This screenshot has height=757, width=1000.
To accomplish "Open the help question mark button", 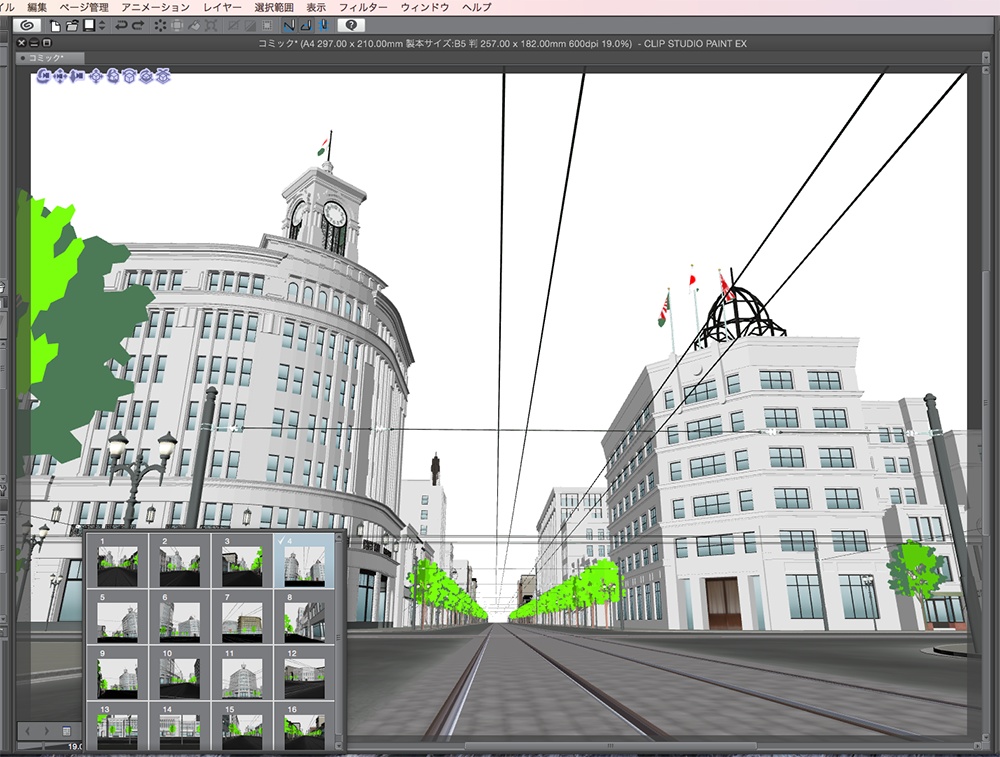I will [351, 26].
